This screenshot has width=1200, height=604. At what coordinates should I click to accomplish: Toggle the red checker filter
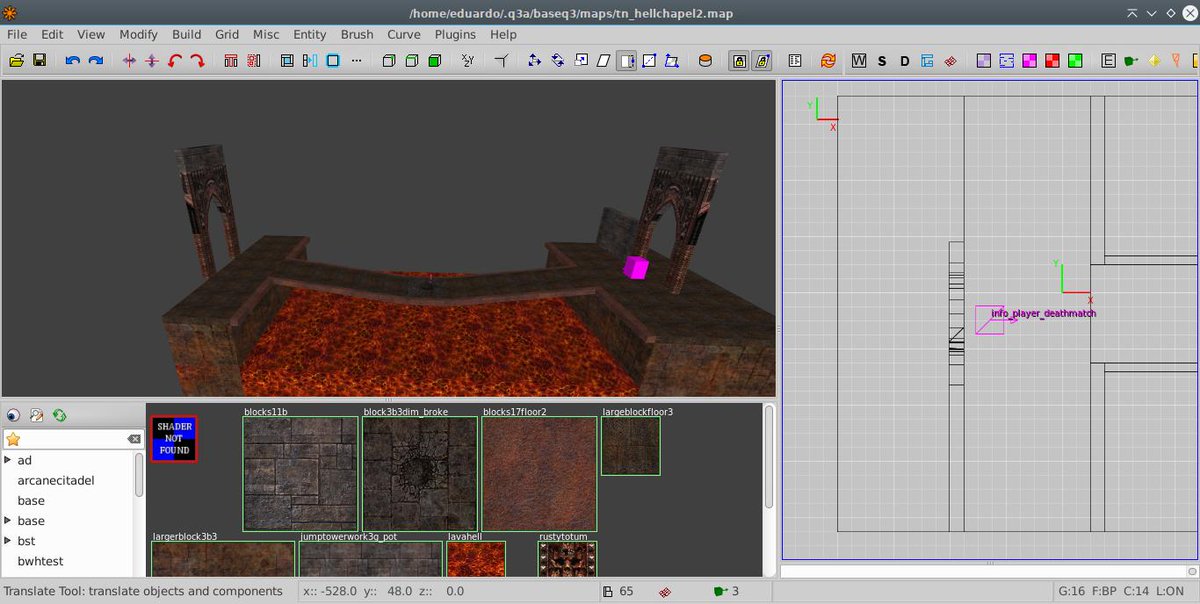tap(1052, 61)
